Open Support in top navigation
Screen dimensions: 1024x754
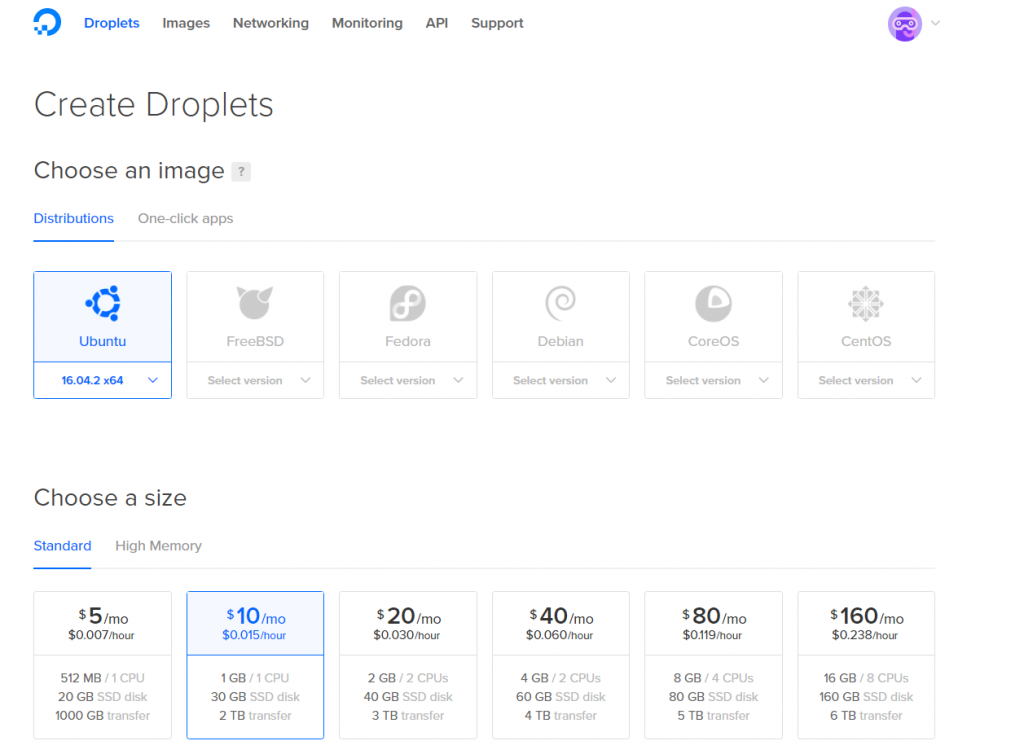pos(497,23)
